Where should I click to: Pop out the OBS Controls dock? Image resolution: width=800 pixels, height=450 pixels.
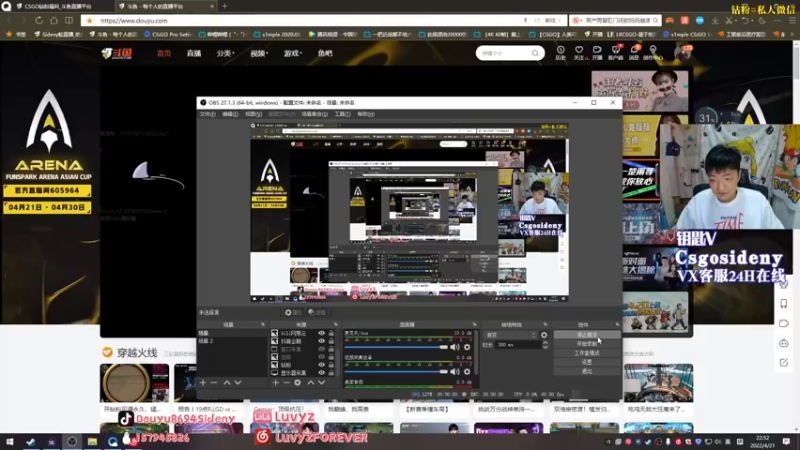pyautogui.click(x=617, y=324)
